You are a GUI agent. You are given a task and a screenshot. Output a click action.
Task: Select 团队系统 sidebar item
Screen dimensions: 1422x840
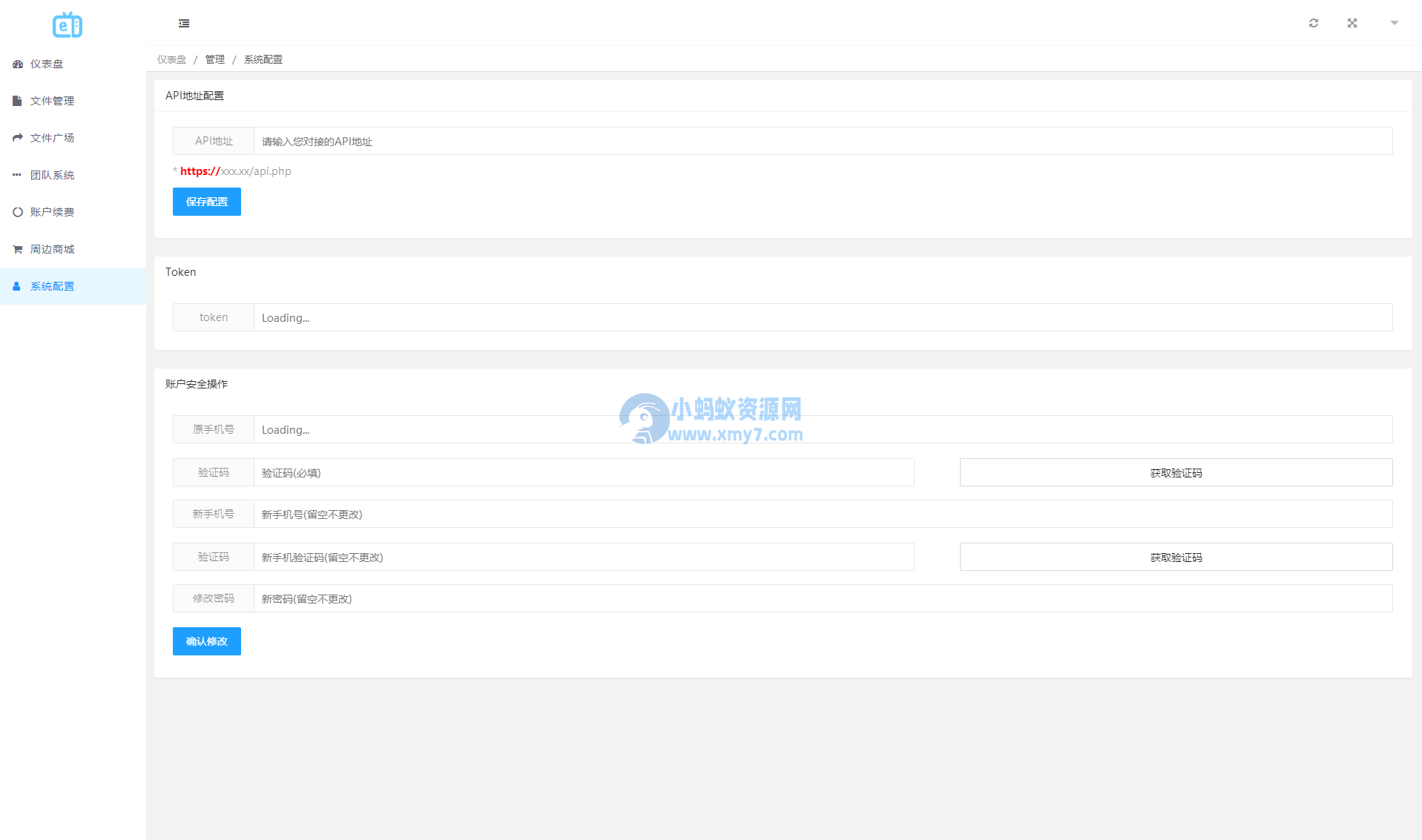click(x=73, y=175)
